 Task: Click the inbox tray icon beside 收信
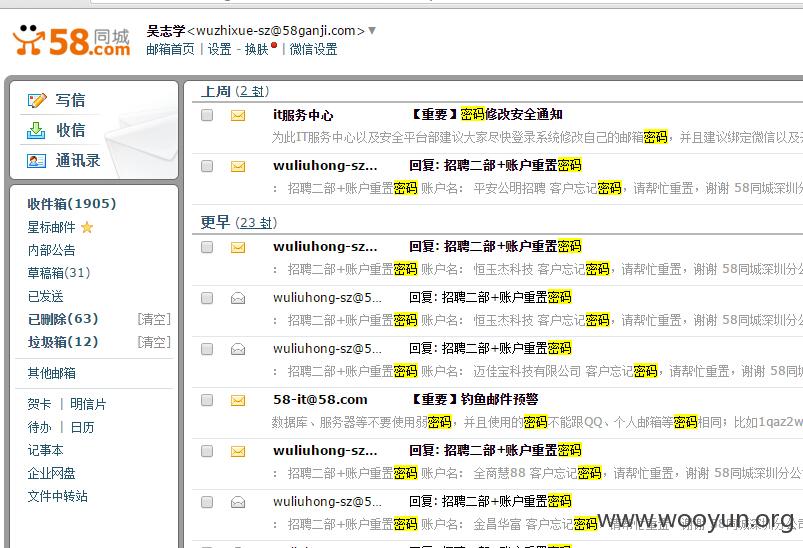[x=36, y=131]
